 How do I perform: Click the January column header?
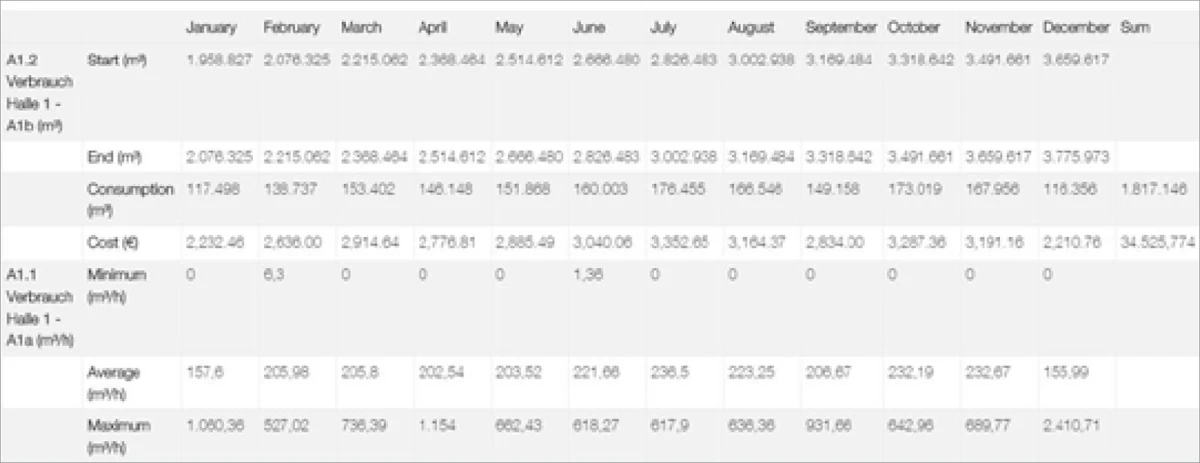click(x=210, y=27)
